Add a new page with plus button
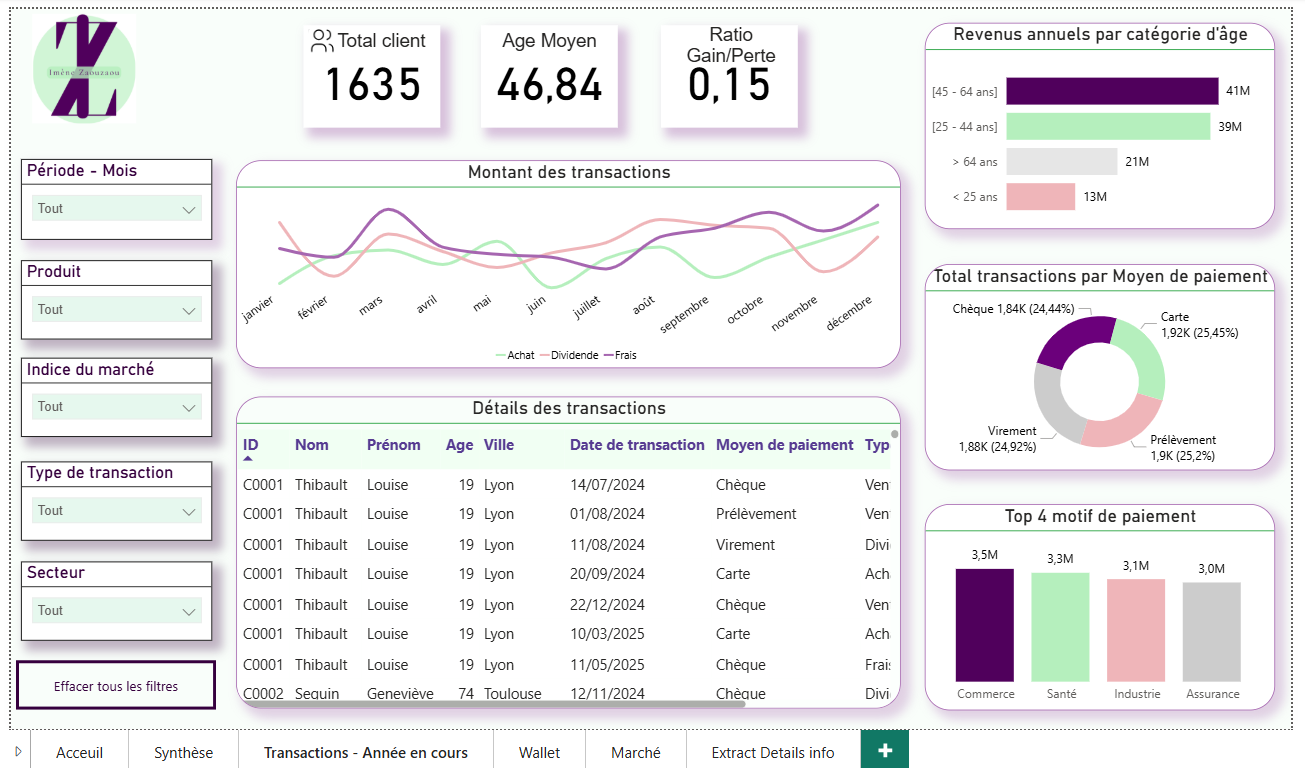 click(x=884, y=751)
